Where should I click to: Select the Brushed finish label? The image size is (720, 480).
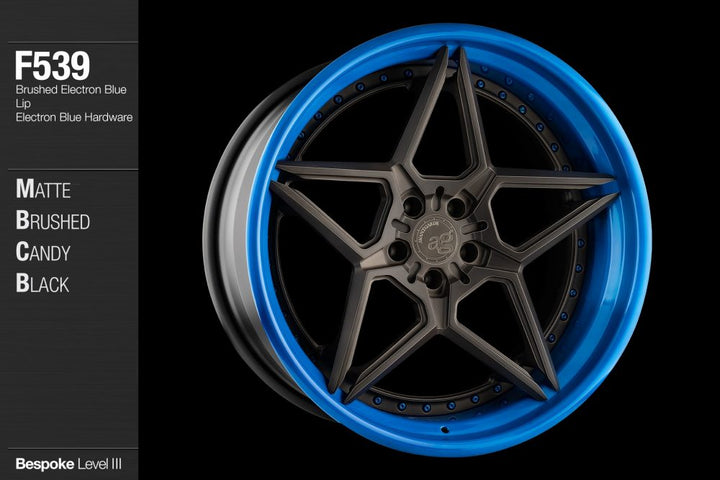click(53, 221)
